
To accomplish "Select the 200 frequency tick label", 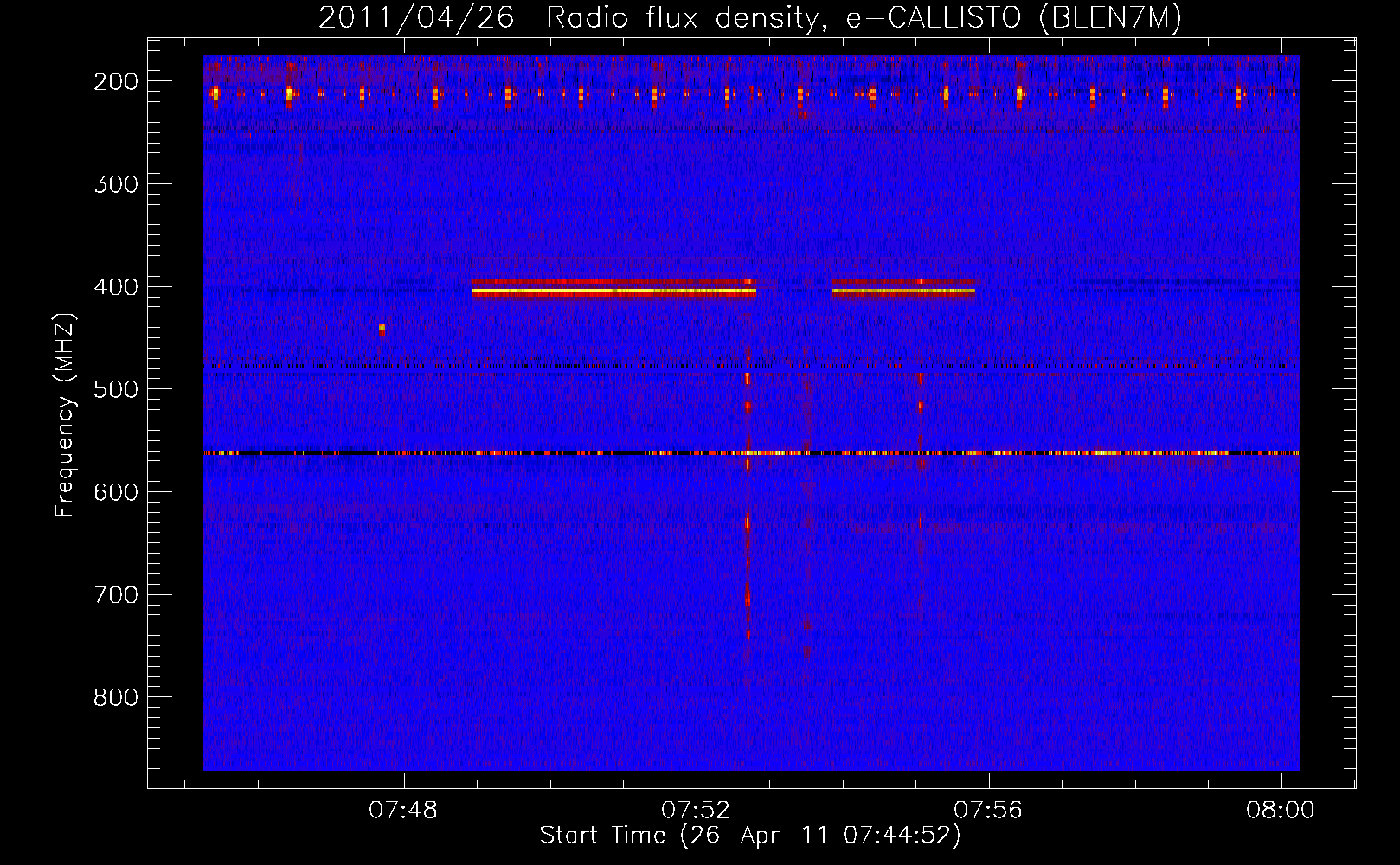I will 115,81.
